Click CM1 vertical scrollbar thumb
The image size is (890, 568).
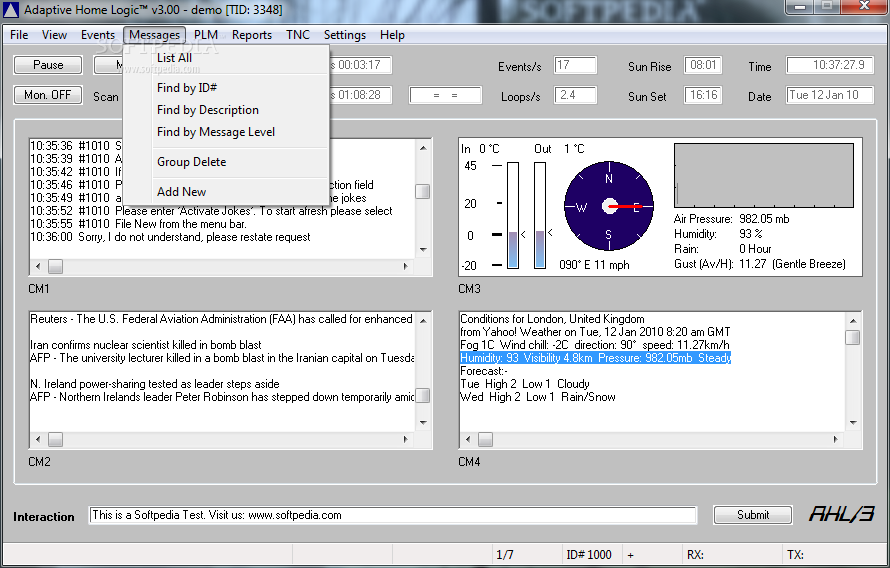click(x=423, y=192)
